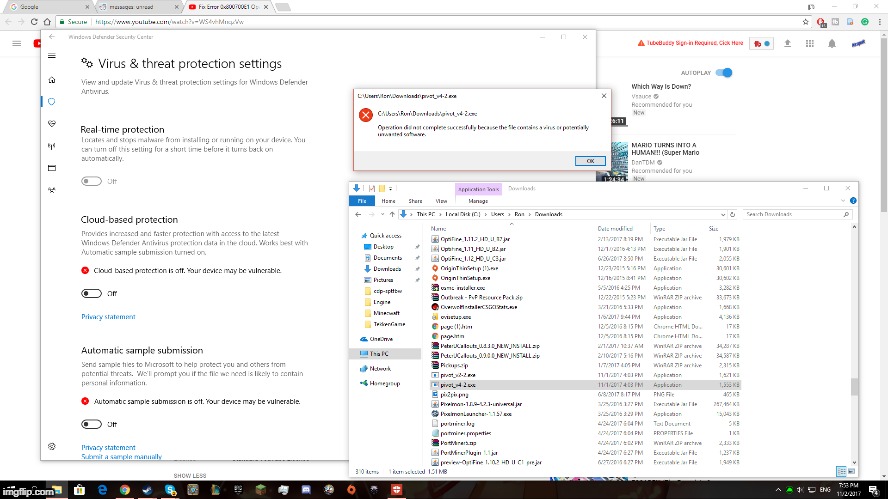Open Microsoft Edge from taskbar
The height and width of the screenshot is (499, 888).
(103, 489)
